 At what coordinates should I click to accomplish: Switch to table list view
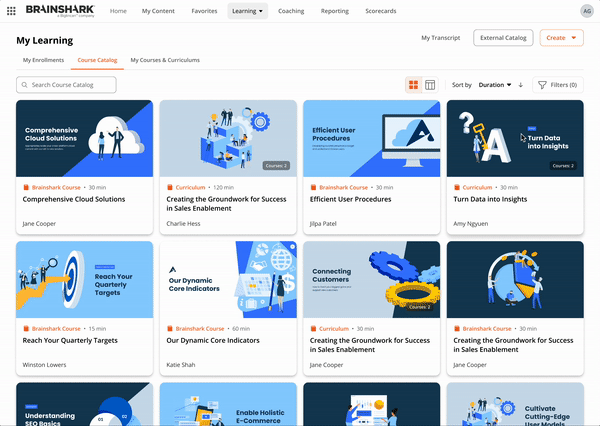coord(430,85)
